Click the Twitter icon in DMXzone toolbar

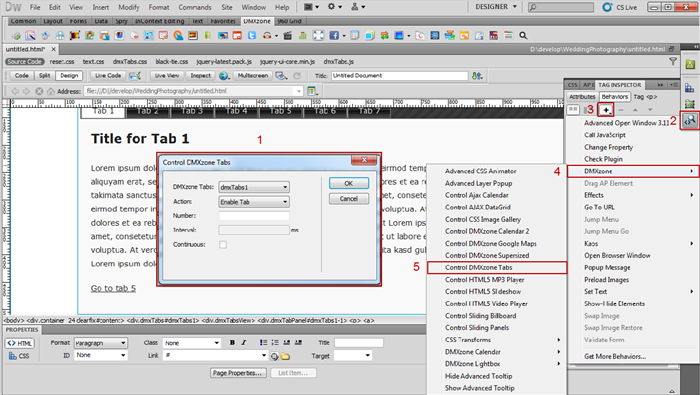pyautogui.click(x=252, y=35)
